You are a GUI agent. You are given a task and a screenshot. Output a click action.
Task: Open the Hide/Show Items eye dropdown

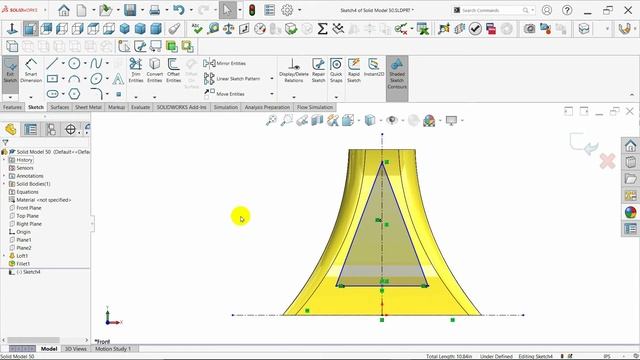402,120
